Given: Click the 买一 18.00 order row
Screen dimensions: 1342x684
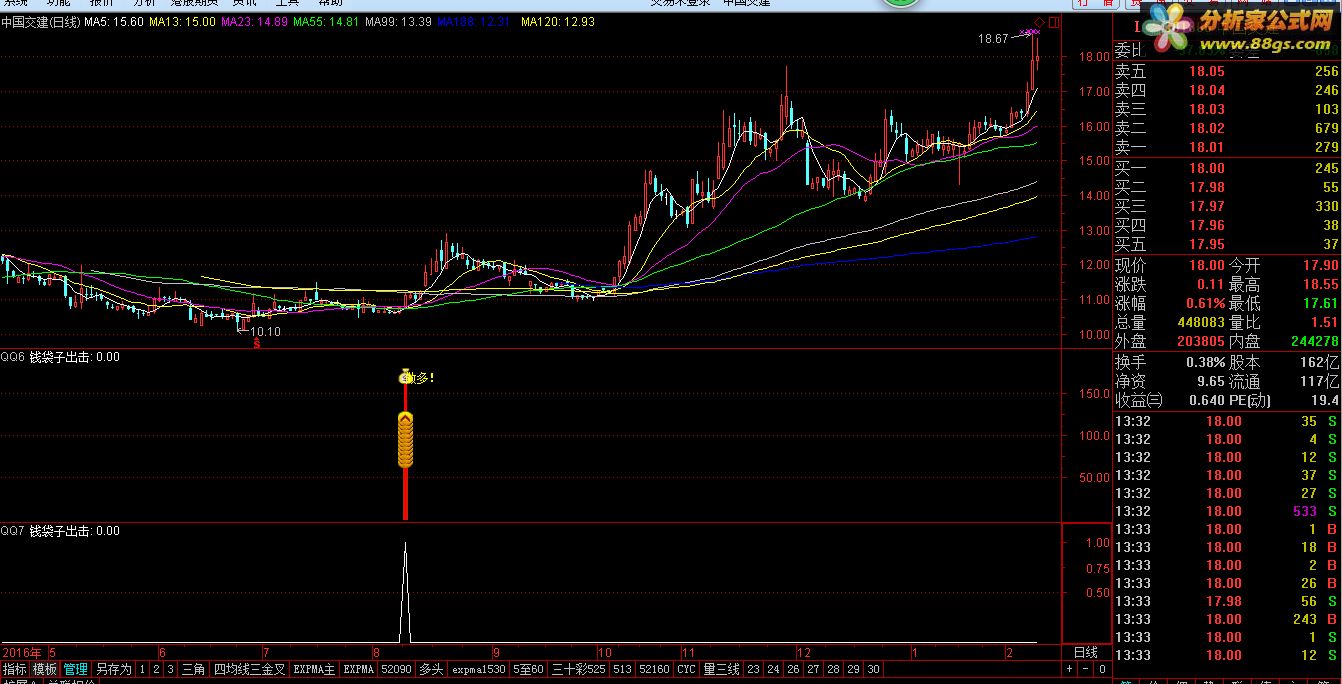Looking at the screenshot, I should click(1227, 168).
